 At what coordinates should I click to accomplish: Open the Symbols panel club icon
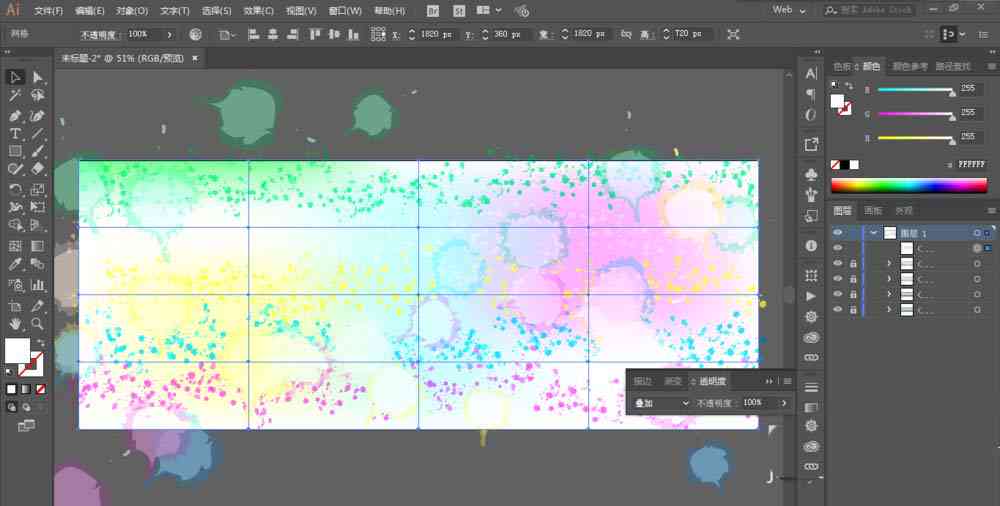(811, 174)
